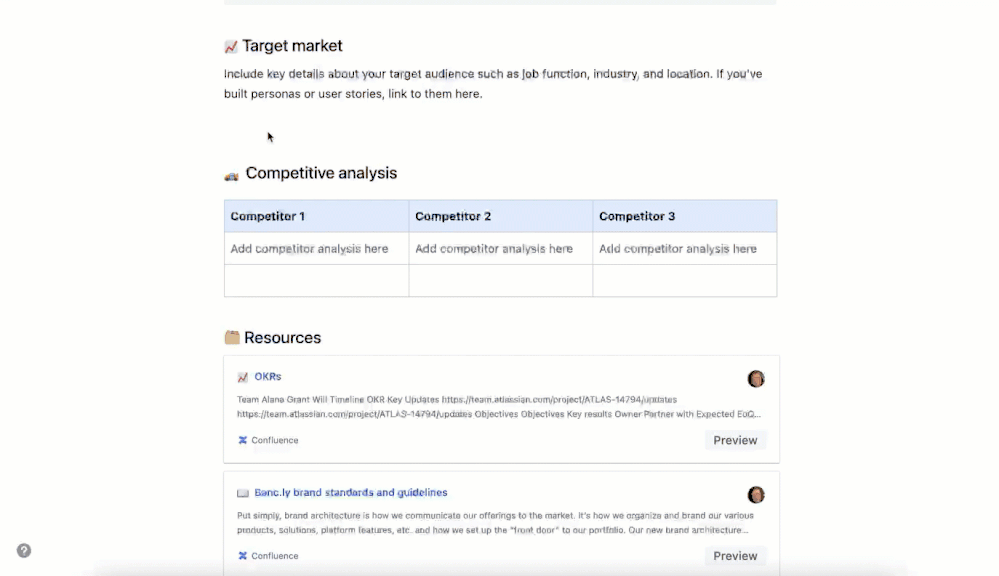This screenshot has height=576, width=999.
Task: Select the Competitor 2 table header
Action: pos(452,215)
